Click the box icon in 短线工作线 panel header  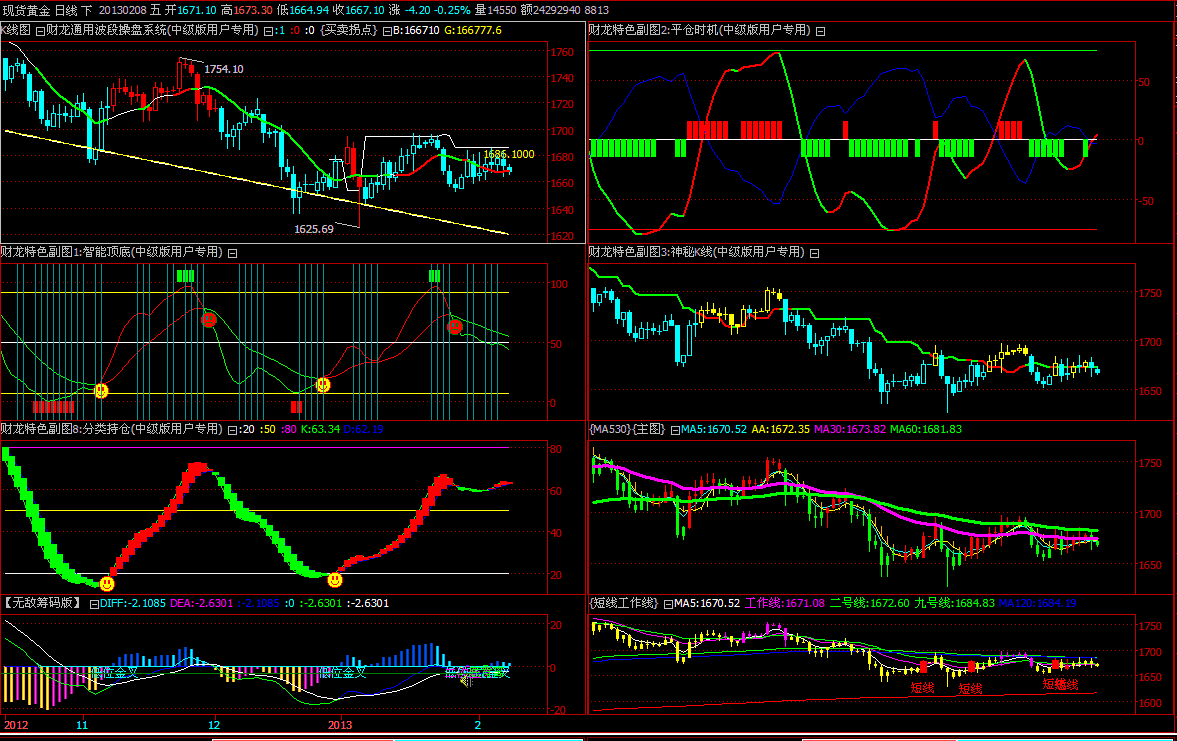667,604
